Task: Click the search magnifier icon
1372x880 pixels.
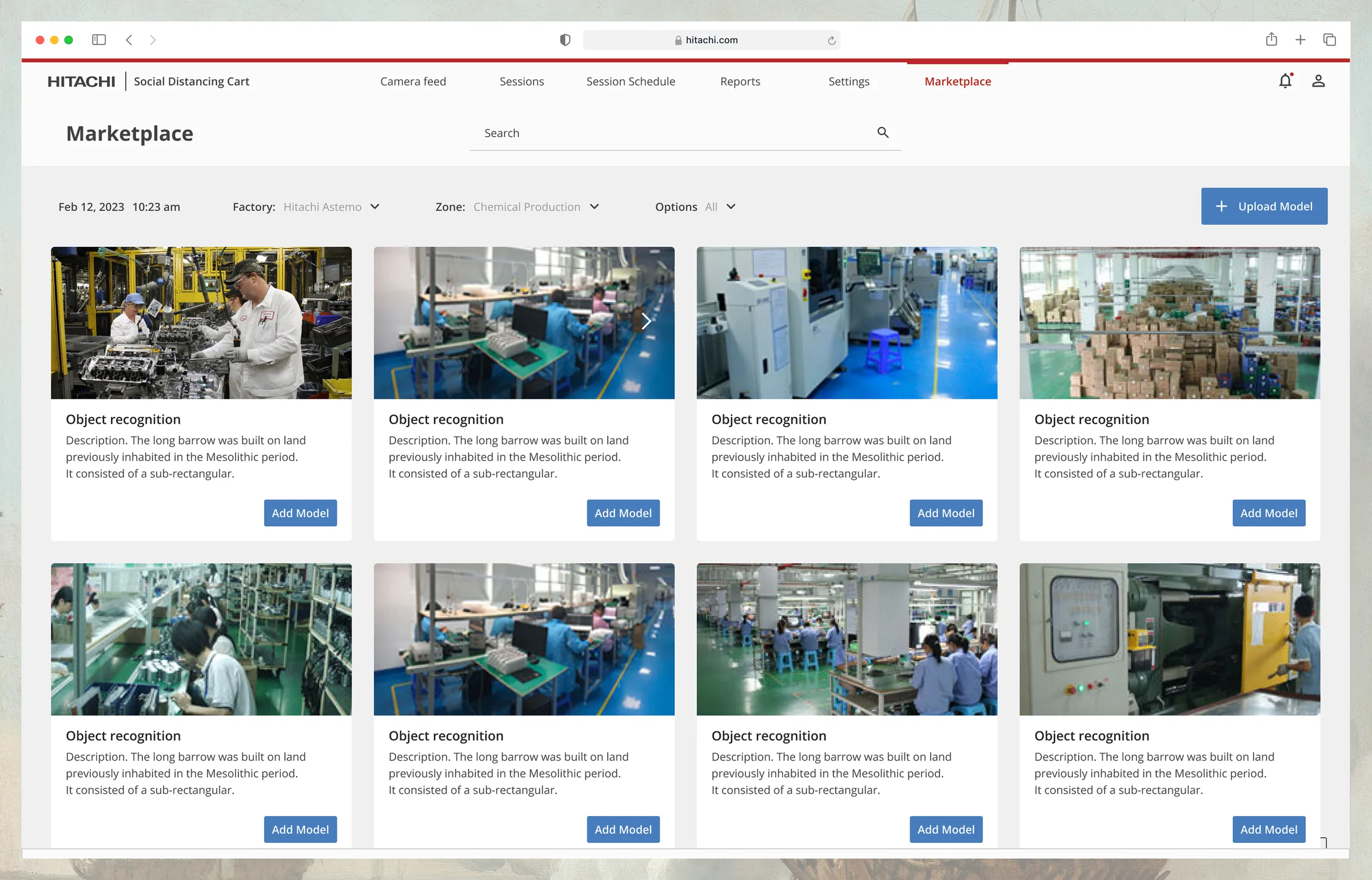Action: (x=883, y=133)
